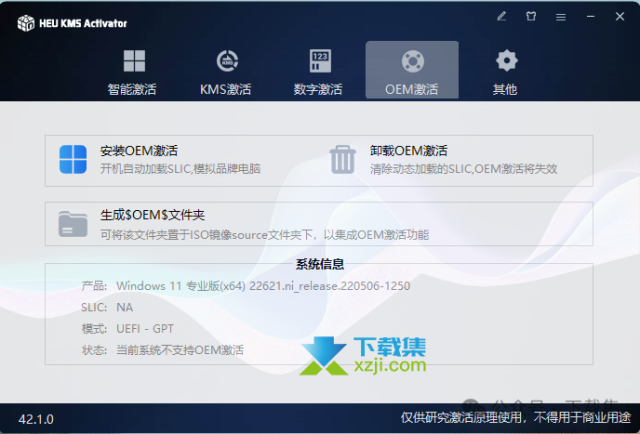Click 安装OEM激活 button title
640x434 pixels.
click(139, 151)
